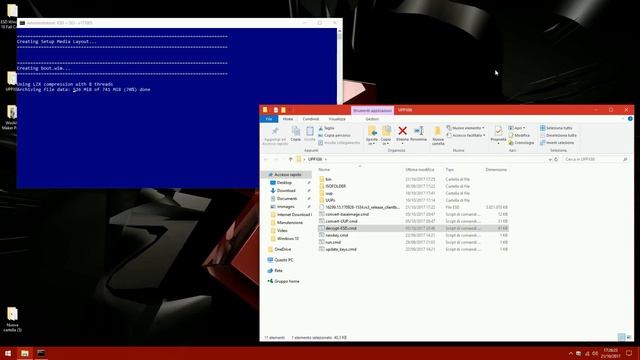Image resolution: width=640 pixels, height=360 pixels.
Task: Click the command prompt window scrollbar
Action: 339,67
